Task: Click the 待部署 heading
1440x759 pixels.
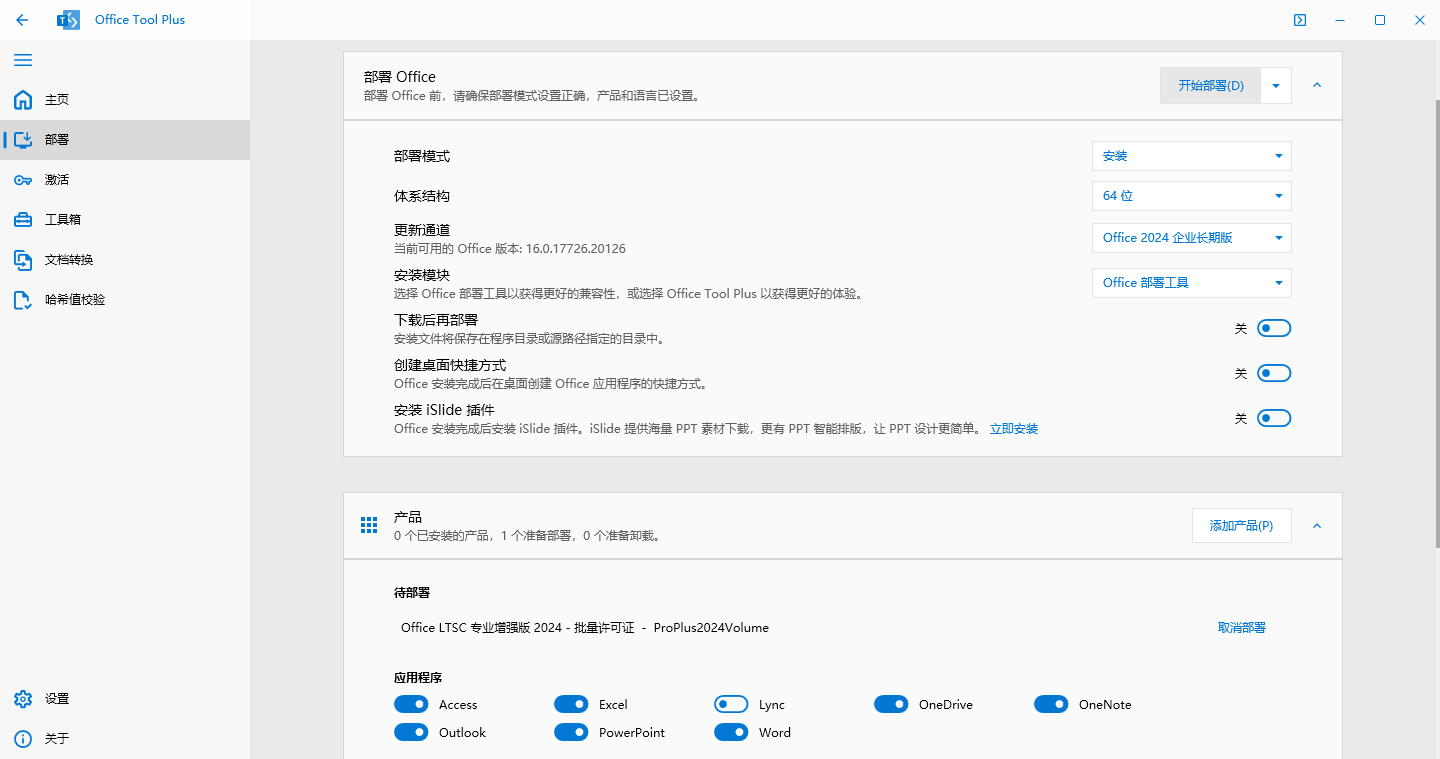Action: [412, 593]
